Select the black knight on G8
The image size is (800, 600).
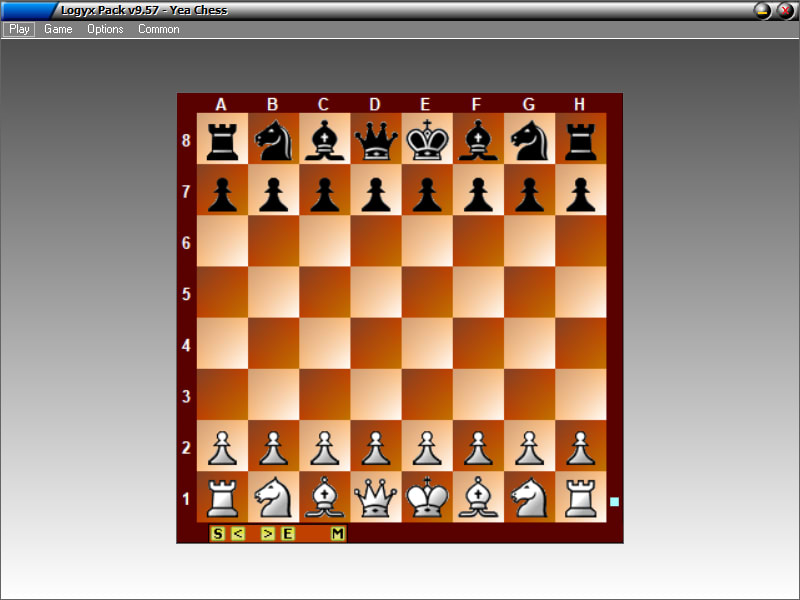530,139
